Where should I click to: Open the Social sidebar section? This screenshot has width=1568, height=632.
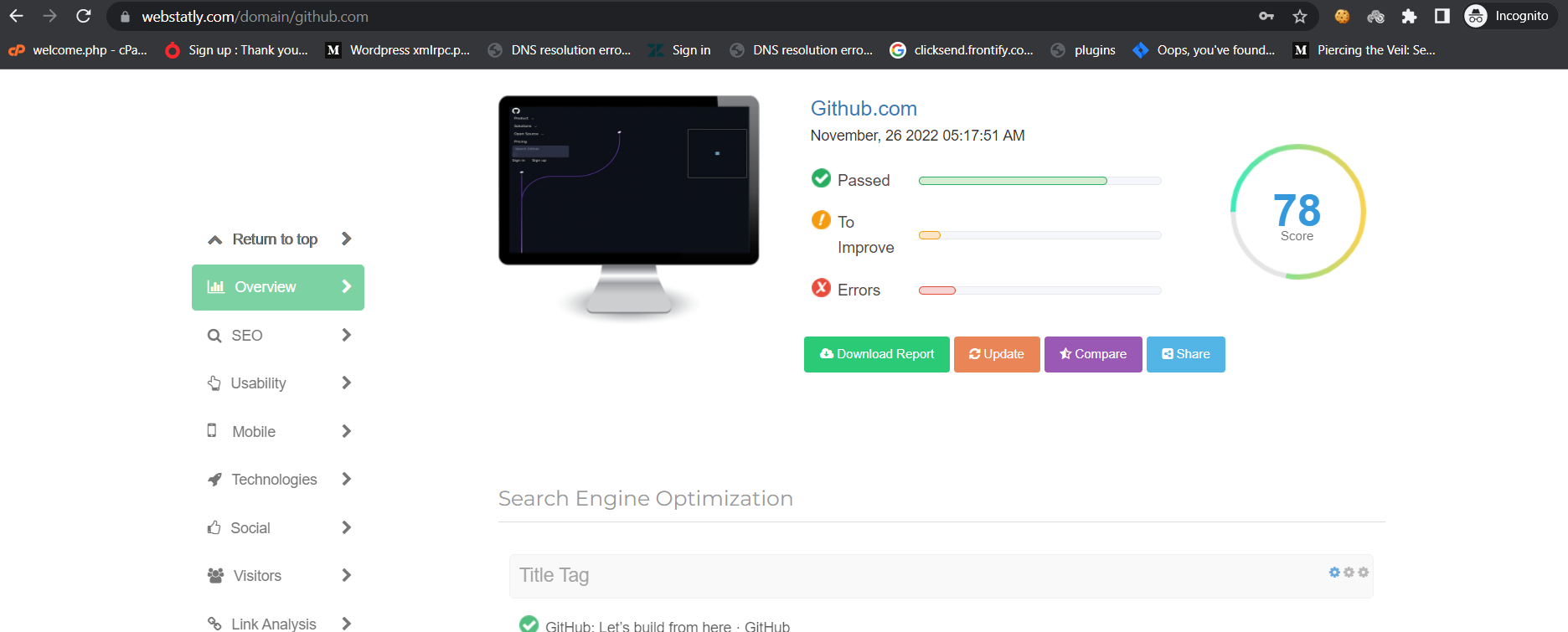click(278, 528)
